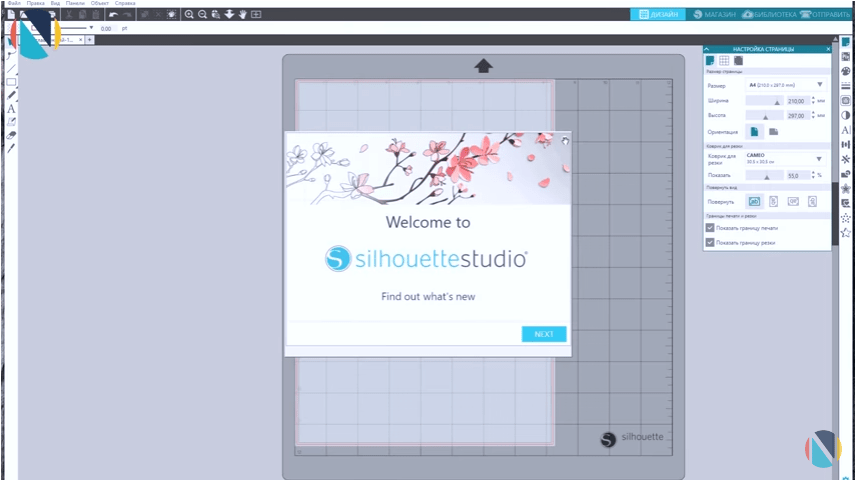Open the Pixscan panel icon in the right sidebar
855x480 pixels.
846,57
